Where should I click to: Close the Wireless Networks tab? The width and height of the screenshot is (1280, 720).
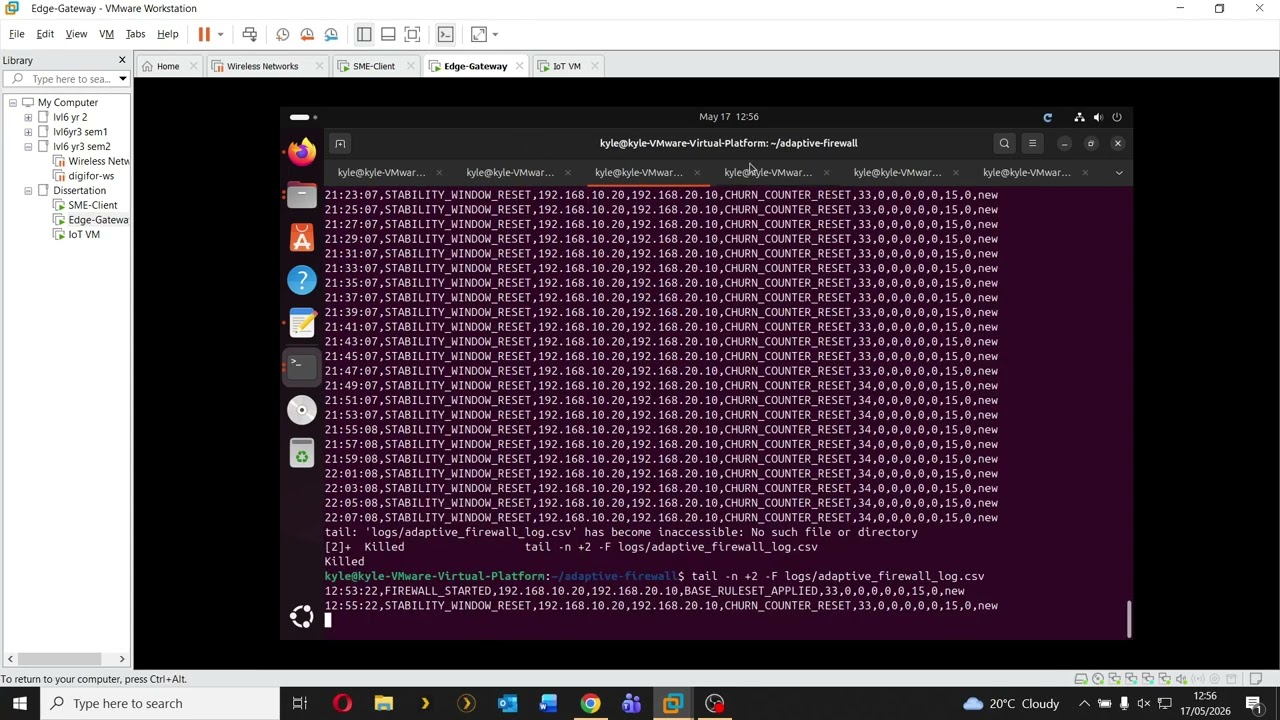[320, 66]
